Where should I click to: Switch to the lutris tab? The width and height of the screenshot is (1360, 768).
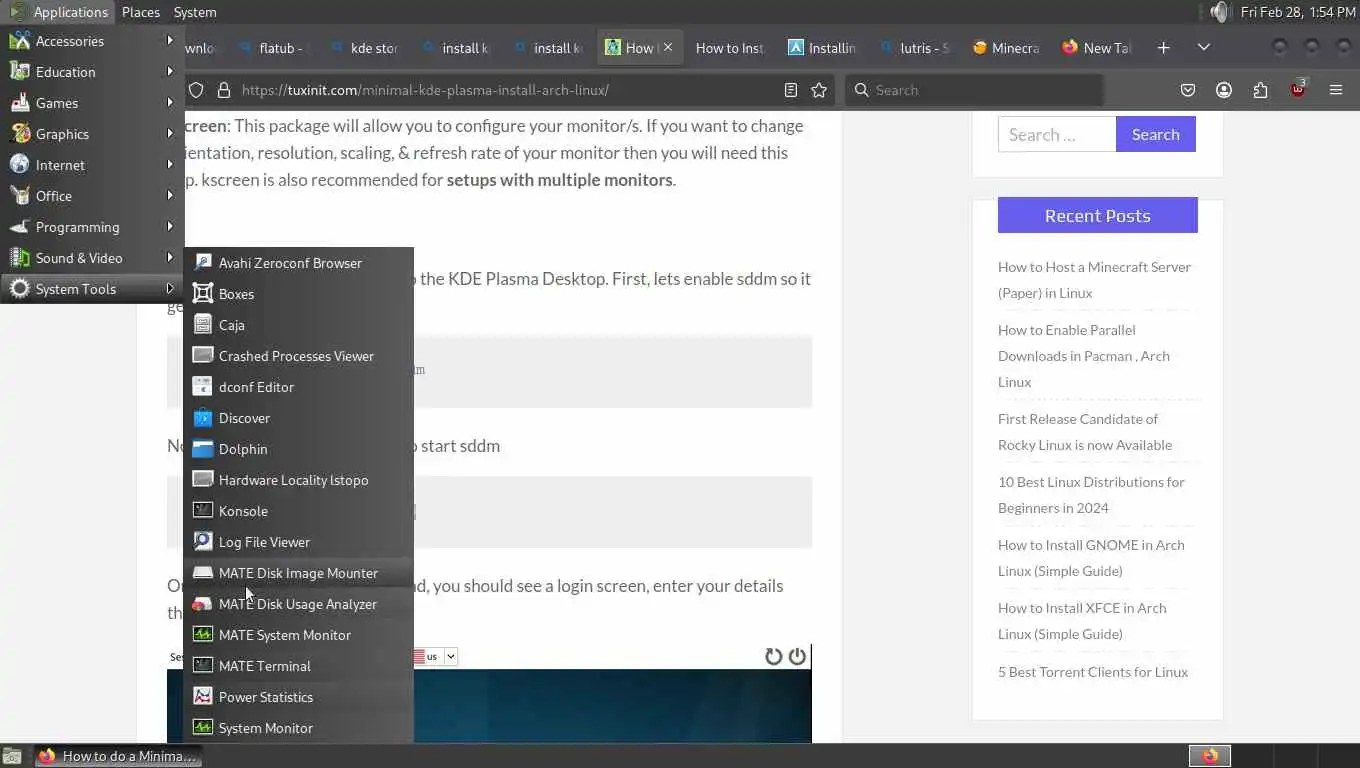click(x=915, y=48)
